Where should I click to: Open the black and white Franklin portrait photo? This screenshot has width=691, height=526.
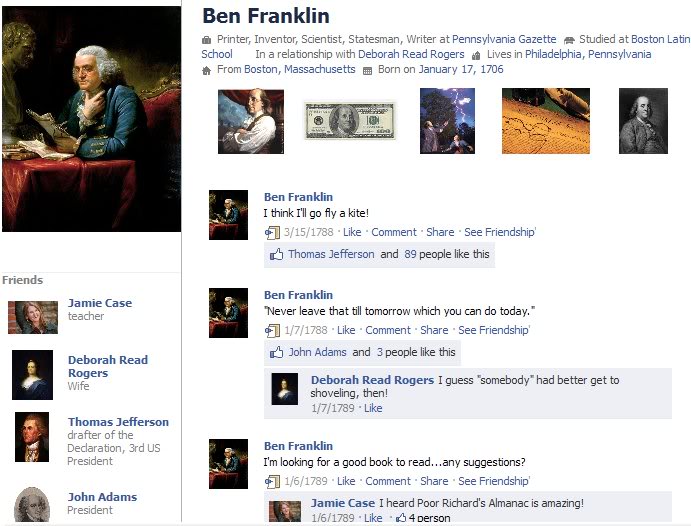coord(643,121)
